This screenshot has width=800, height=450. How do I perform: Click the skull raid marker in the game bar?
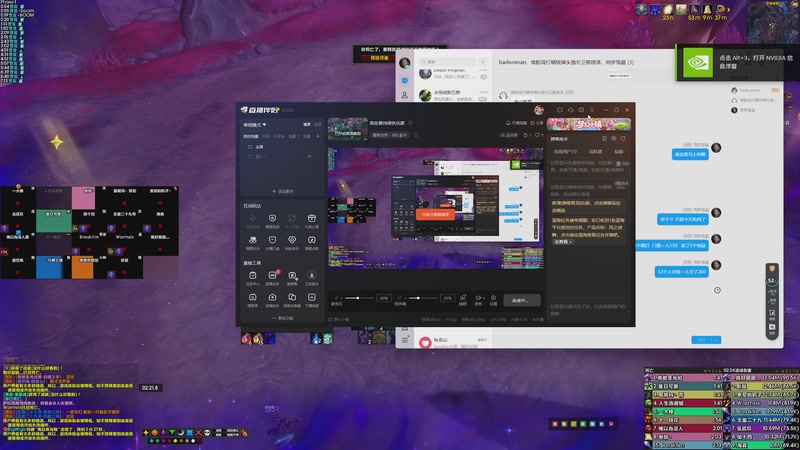click(x=207, y=433)
